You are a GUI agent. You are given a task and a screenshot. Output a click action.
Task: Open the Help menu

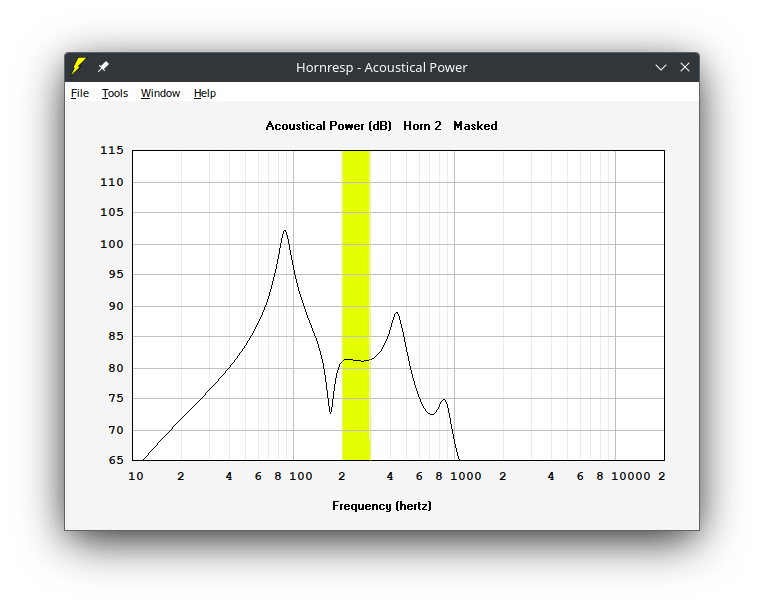coord(205,93)
